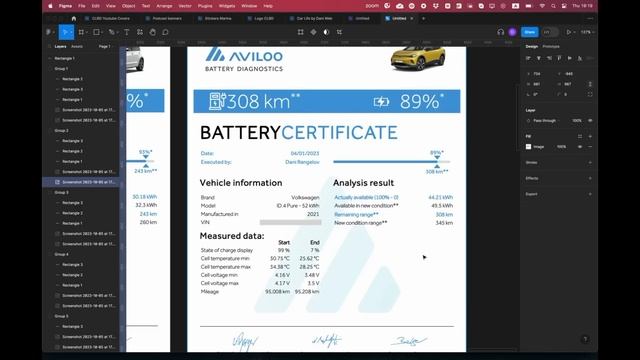The image size is (640, 360).
Task: Switch to the Prototype tab
Action: pyautogui.click(x=551, y=47)
